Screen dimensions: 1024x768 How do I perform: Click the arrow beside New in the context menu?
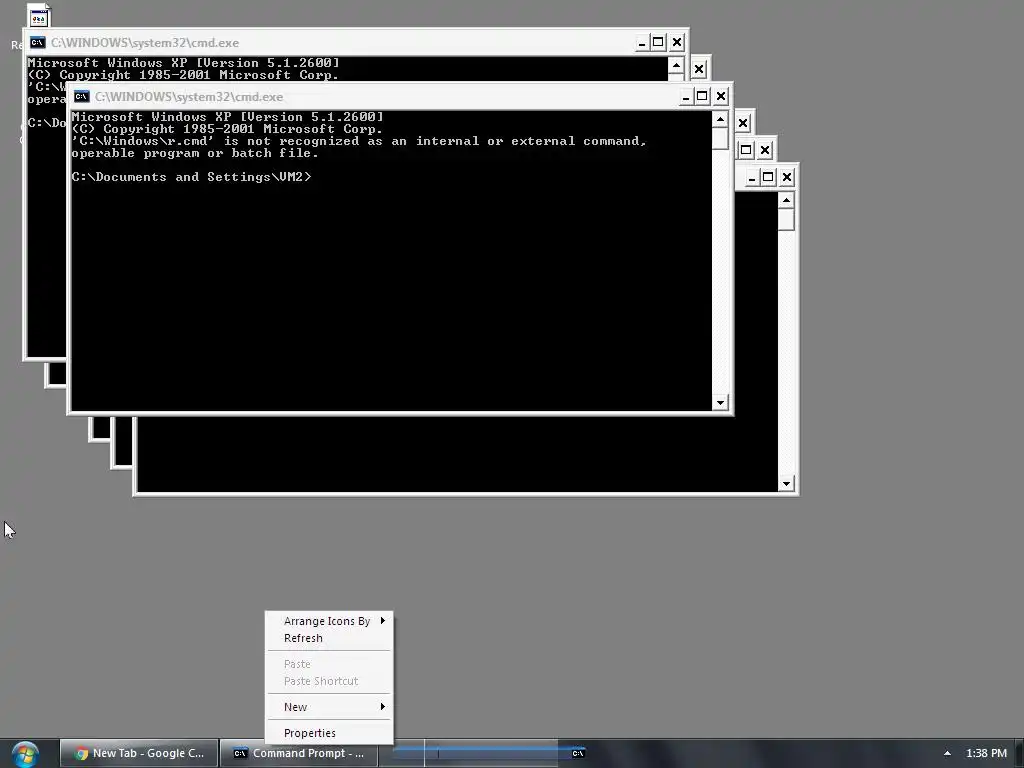coord(383,707)
